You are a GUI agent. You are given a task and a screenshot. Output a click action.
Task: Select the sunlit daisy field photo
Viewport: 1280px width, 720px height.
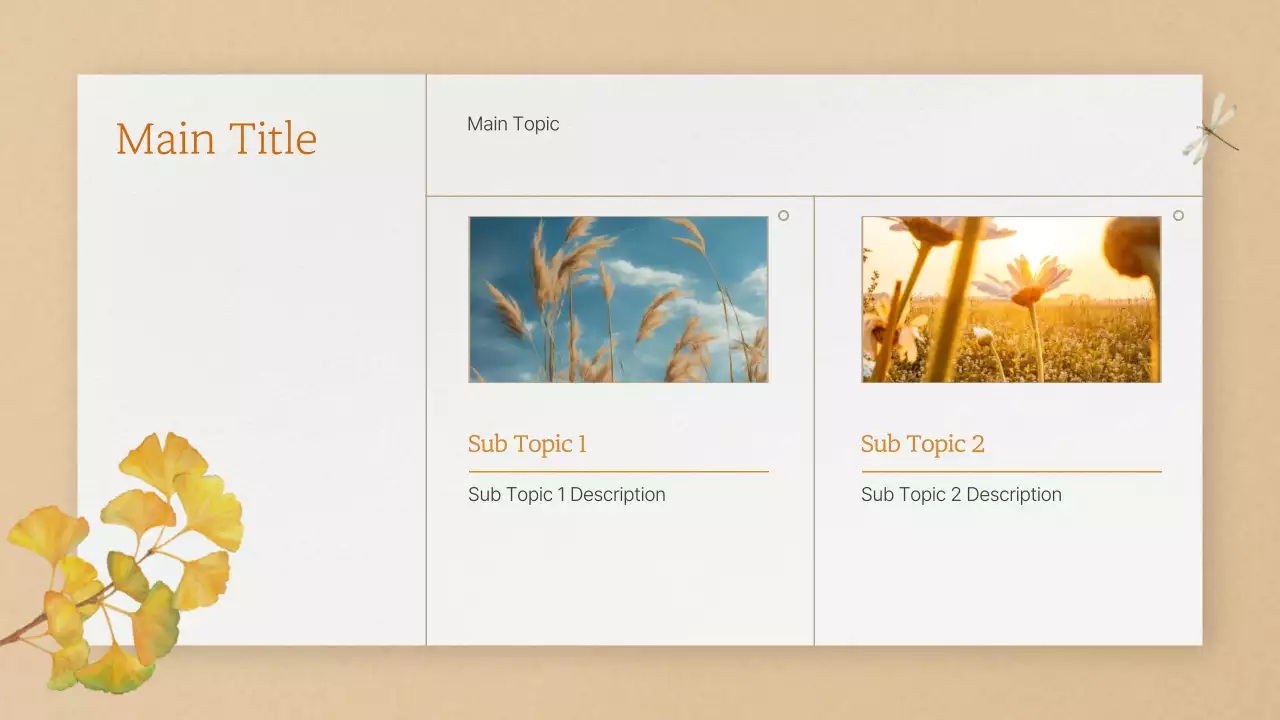tap(1011, 299)
